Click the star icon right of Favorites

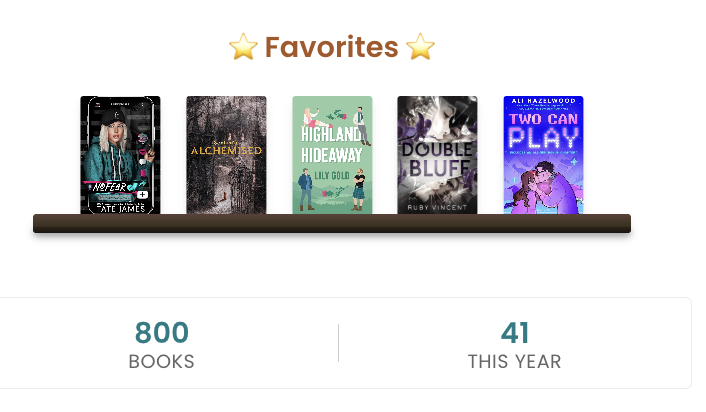[x=420, y=47]
